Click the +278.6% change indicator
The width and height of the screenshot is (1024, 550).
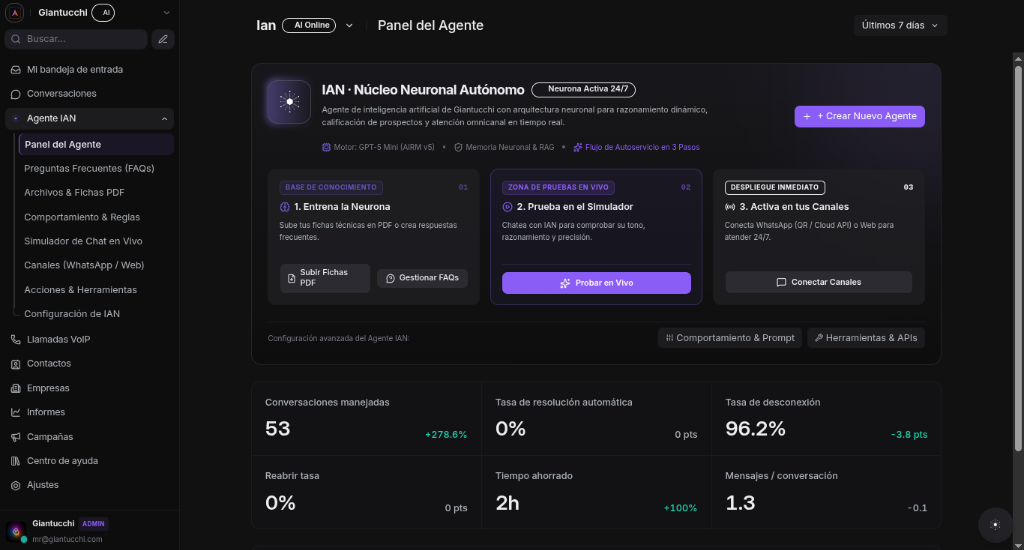(446, 435)
